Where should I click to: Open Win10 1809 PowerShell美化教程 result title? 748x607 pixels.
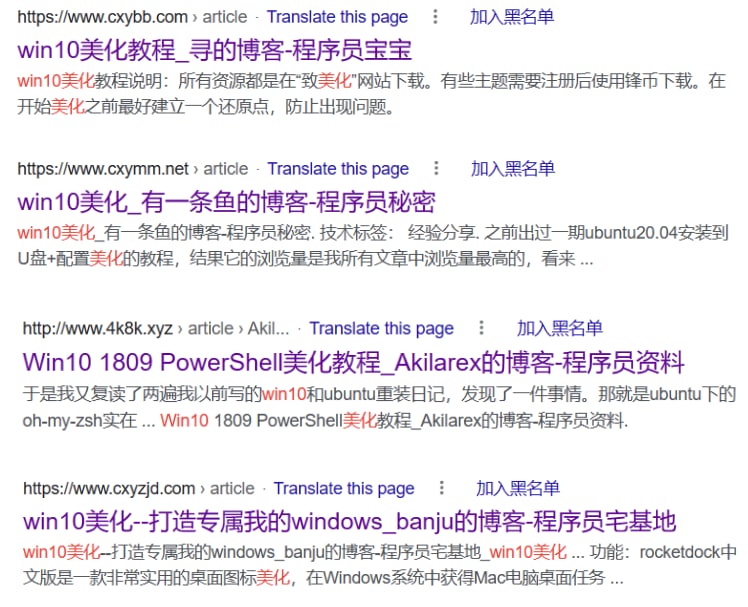pos(353,362)
